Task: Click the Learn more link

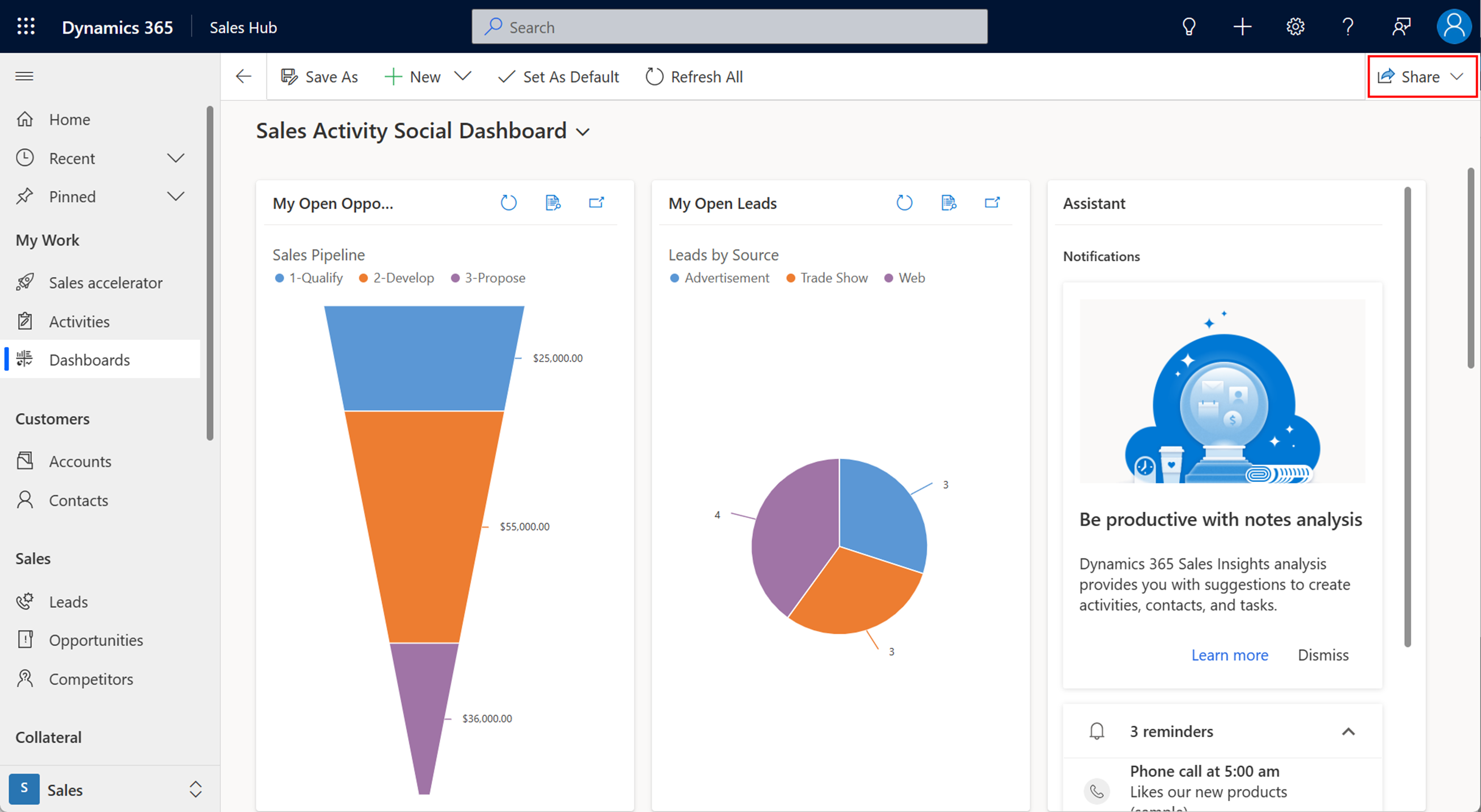Action: (1229, 654)
